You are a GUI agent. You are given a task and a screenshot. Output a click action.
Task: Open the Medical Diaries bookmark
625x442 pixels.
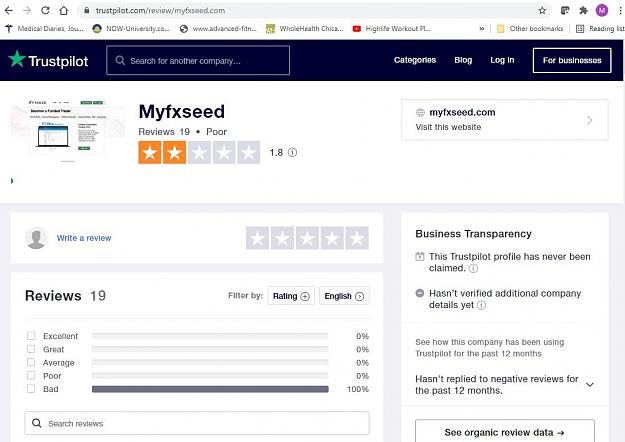click(44, 29)
